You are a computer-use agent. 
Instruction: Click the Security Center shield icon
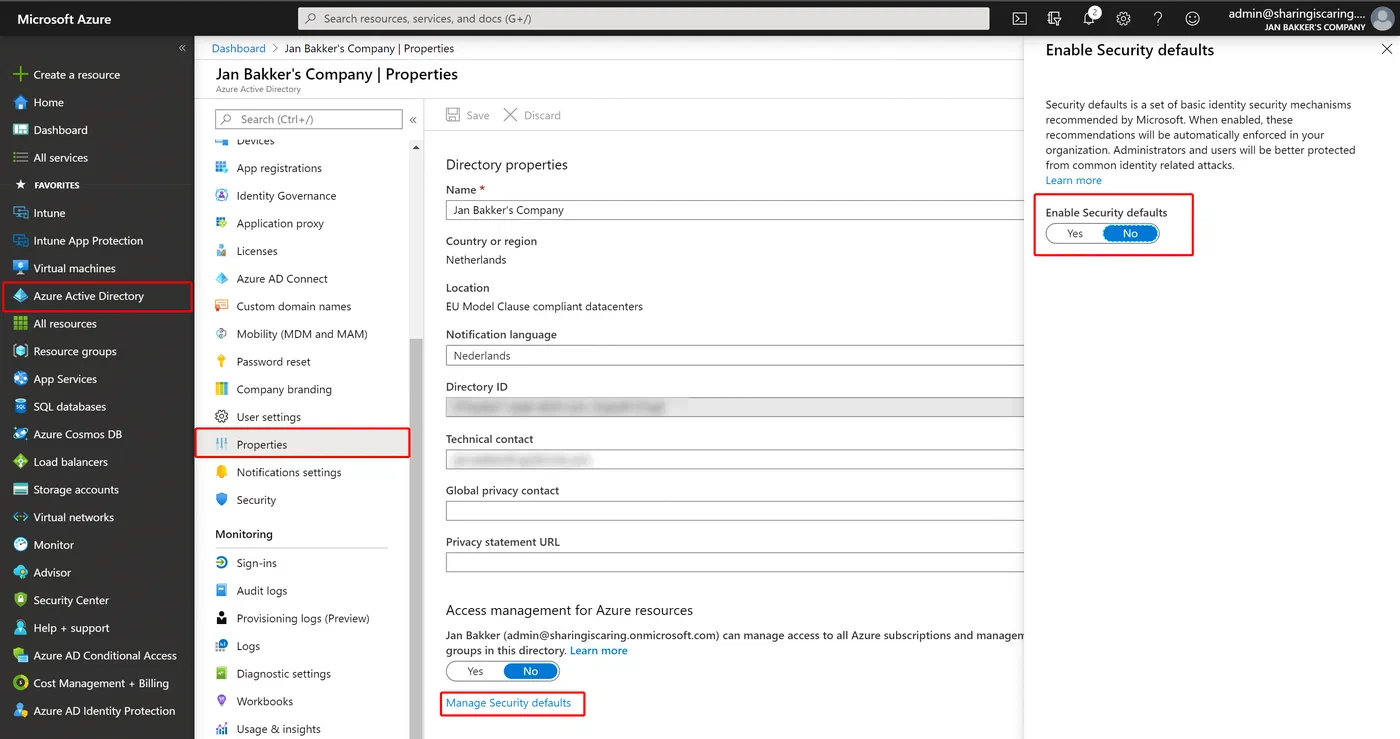[20, 600]
